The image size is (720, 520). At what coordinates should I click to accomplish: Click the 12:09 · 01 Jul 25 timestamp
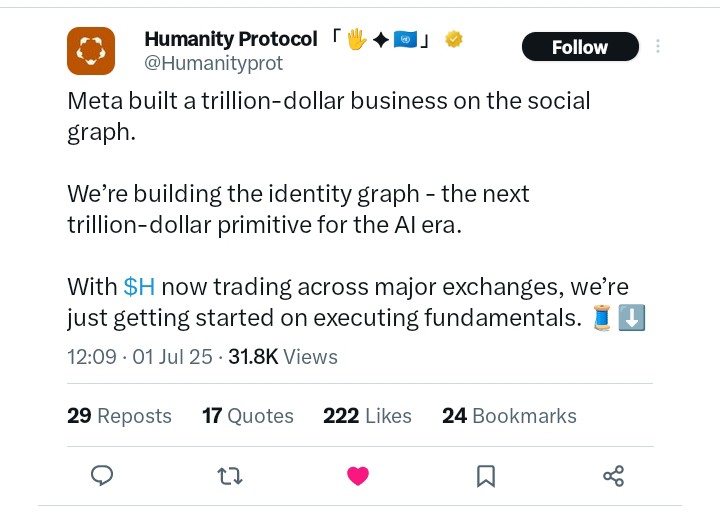click(140, 357)
